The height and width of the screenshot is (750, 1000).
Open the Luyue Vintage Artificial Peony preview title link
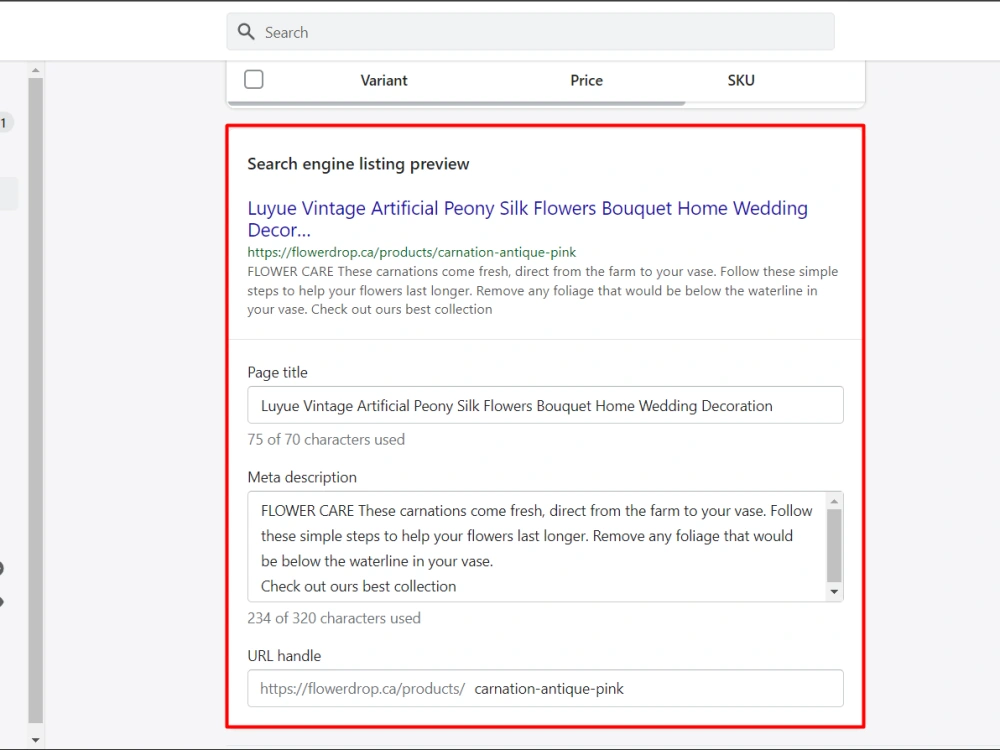coord(527,219)
